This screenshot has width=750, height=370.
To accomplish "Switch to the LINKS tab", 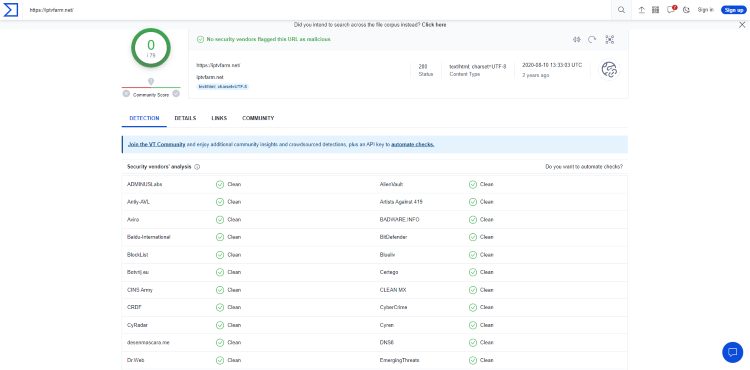I will [x=219, y=118].
